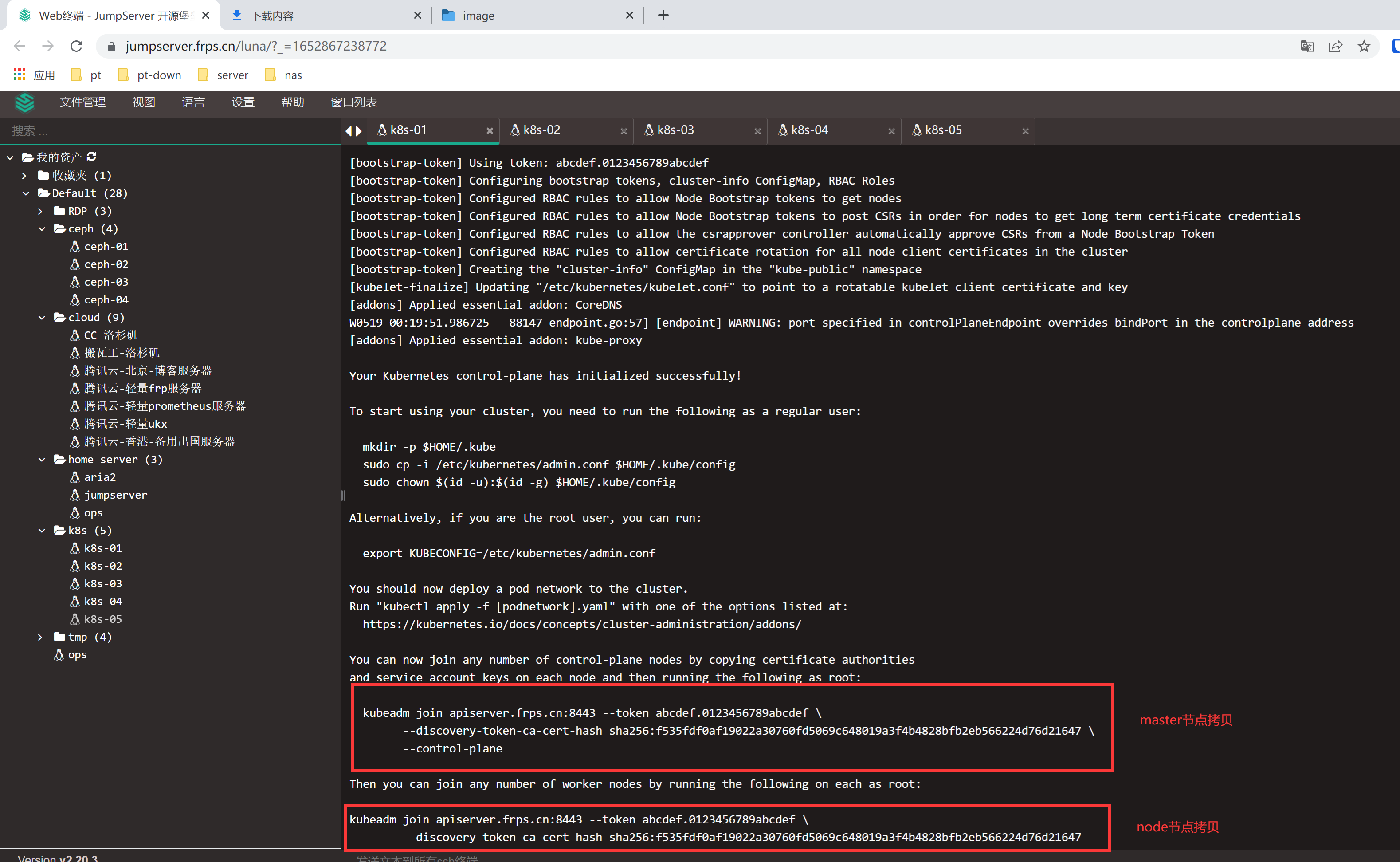Close the 下载内容 browser tab
Screen dimensions: 1400x862
point(418,16)
